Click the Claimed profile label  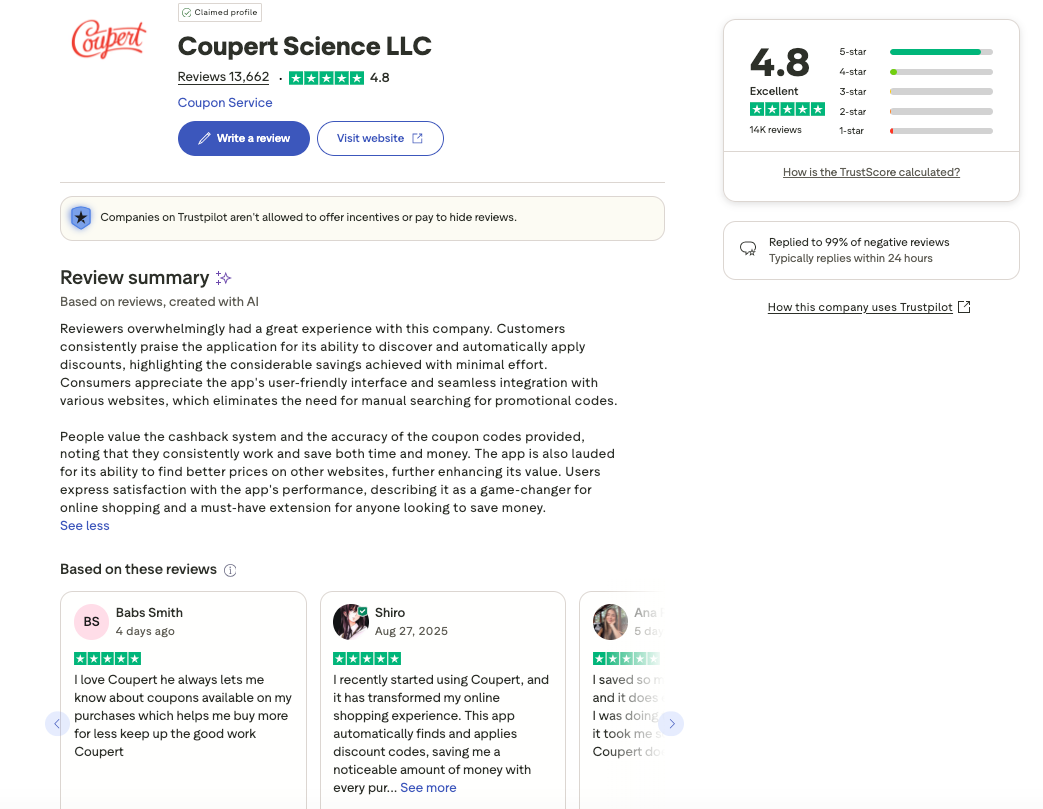[x=225, y=13]
